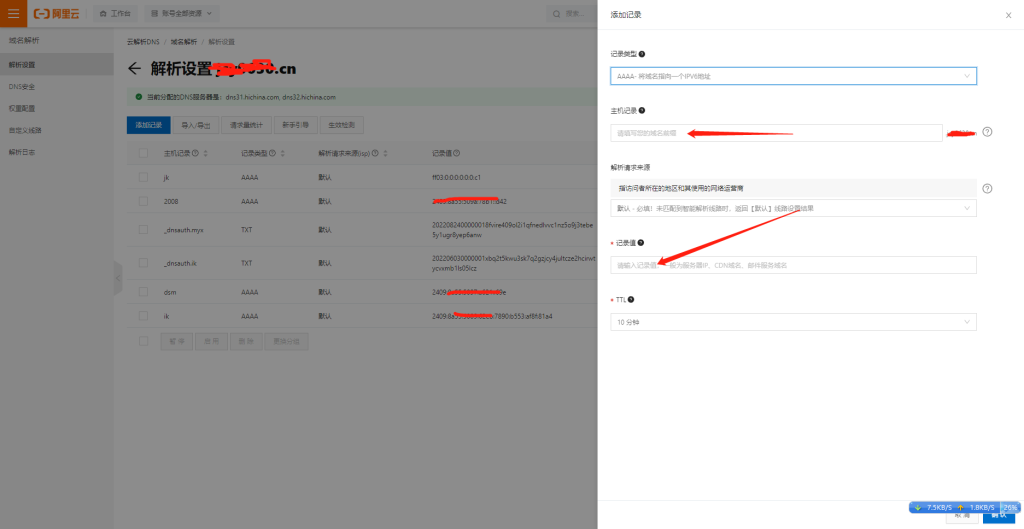Click the 删除 batch action button
This screenshot has height=529, width=1024.
pyautogui.click(x=246, y=341)
